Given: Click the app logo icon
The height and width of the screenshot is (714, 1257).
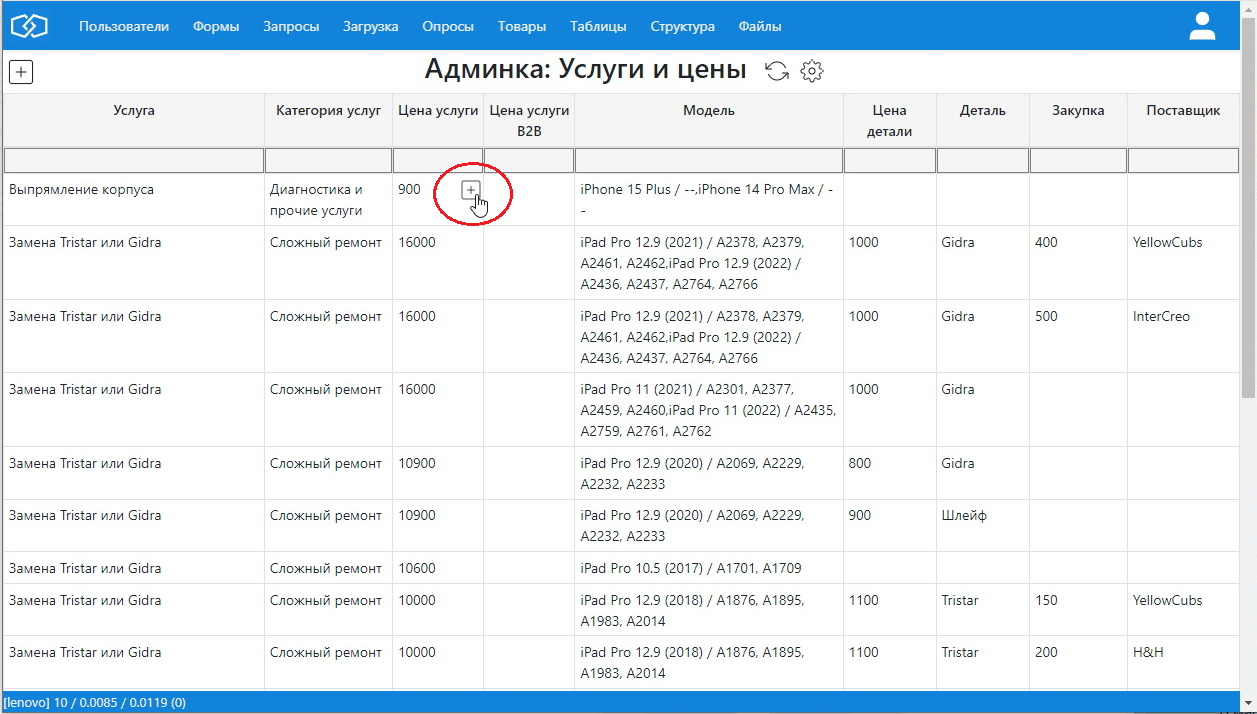Looking at the screenshot, I should [29, 27].
